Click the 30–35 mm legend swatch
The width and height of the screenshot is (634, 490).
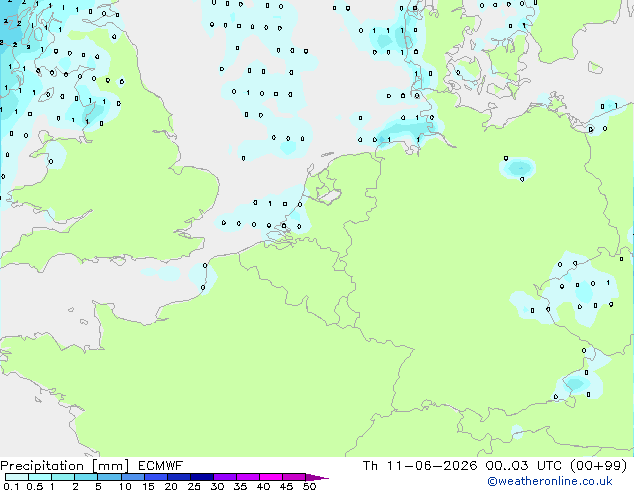click(224, 477)
